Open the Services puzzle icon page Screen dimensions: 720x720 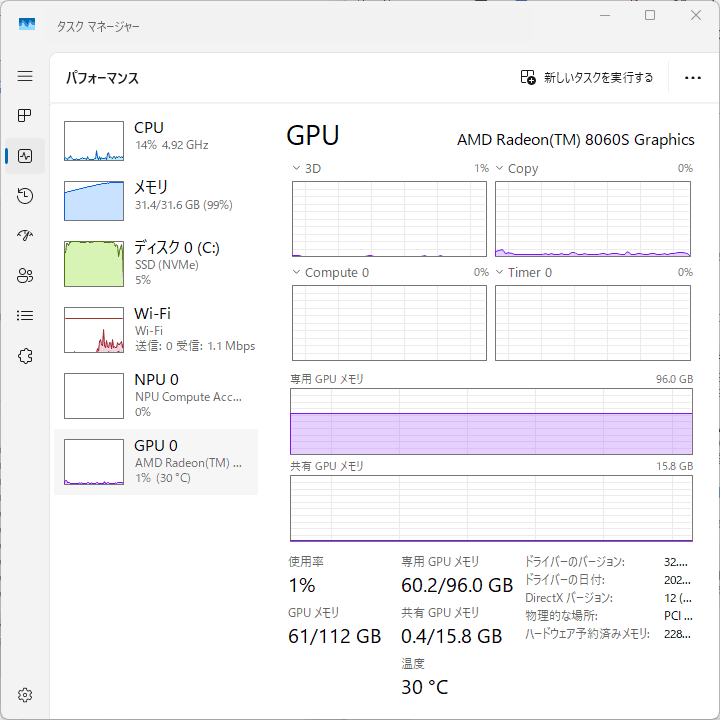coord(25,356)
